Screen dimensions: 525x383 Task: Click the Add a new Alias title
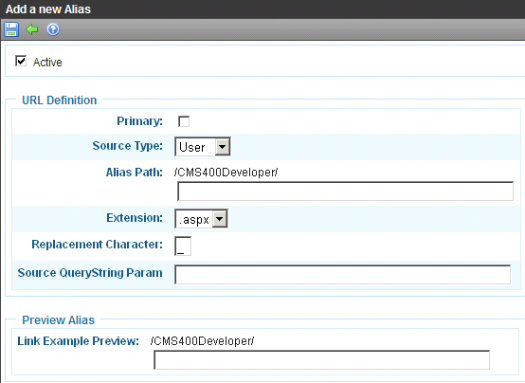click(x=48, y=9)
